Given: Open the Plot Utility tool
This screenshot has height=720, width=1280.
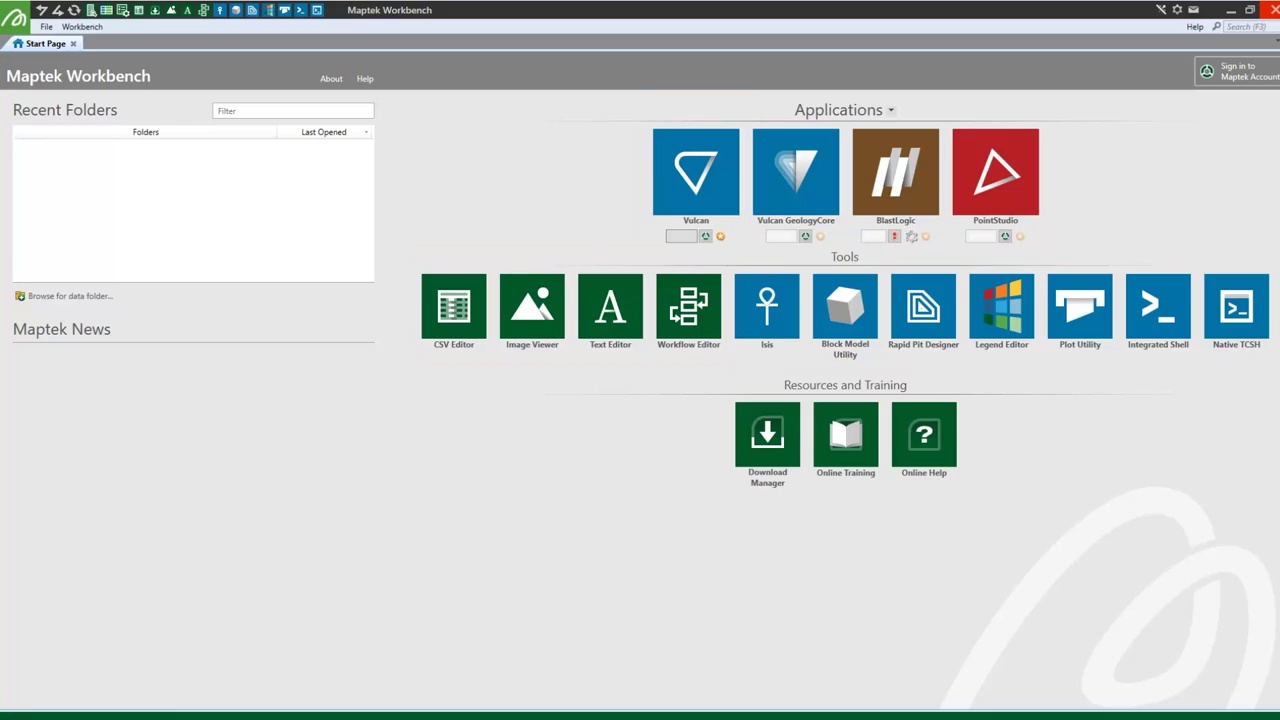Looking at the screenshot, I should 1080,306.
